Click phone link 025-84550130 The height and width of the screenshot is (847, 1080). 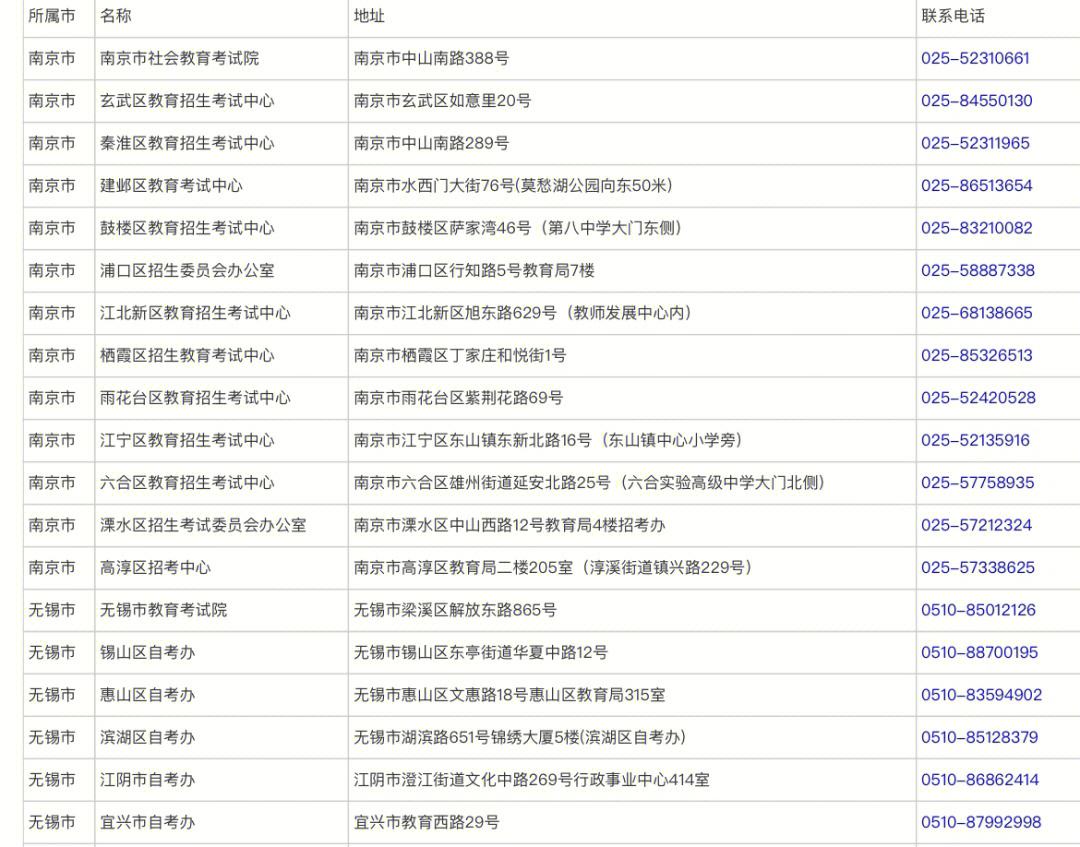[976, 101]
